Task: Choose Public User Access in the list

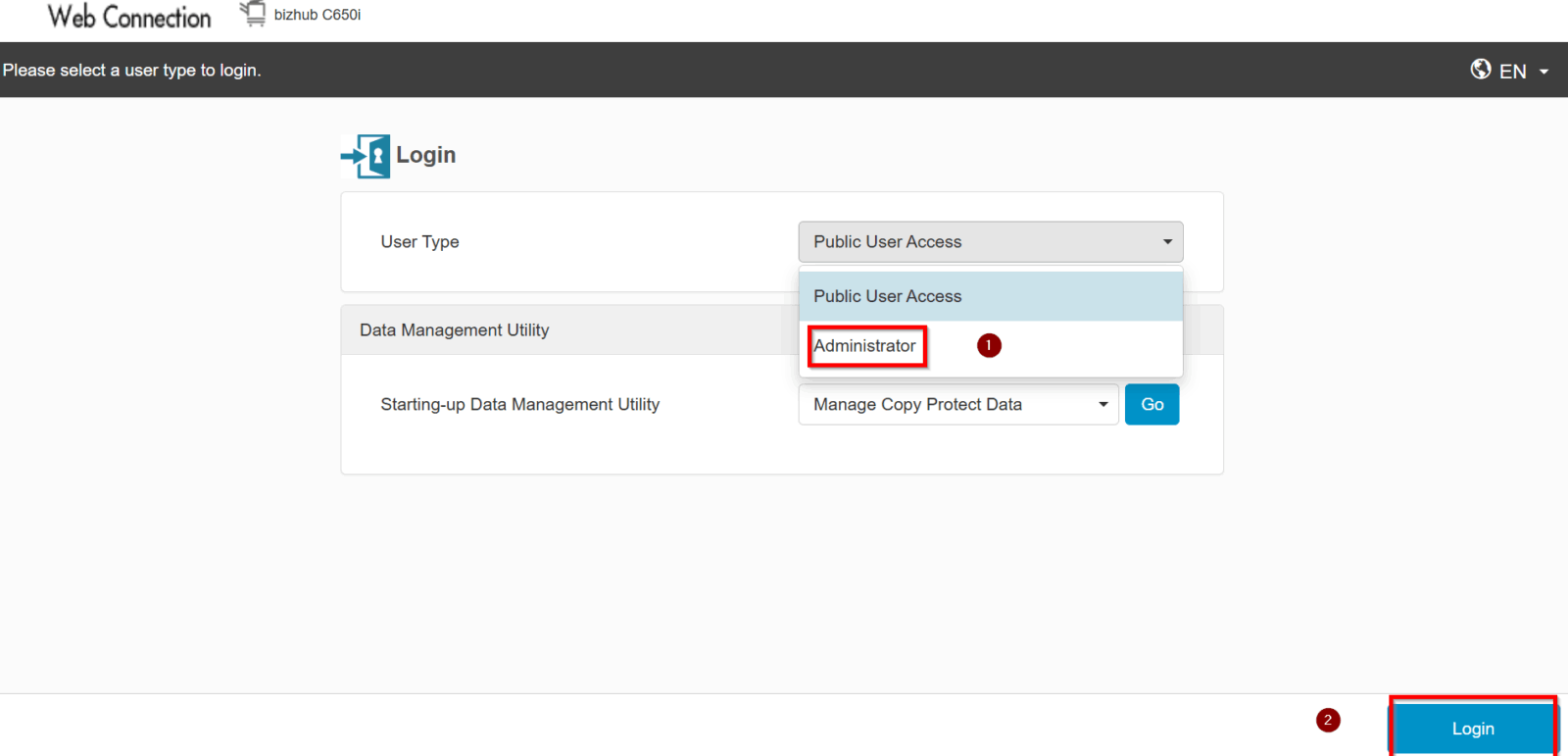Action: pos(887,296)
